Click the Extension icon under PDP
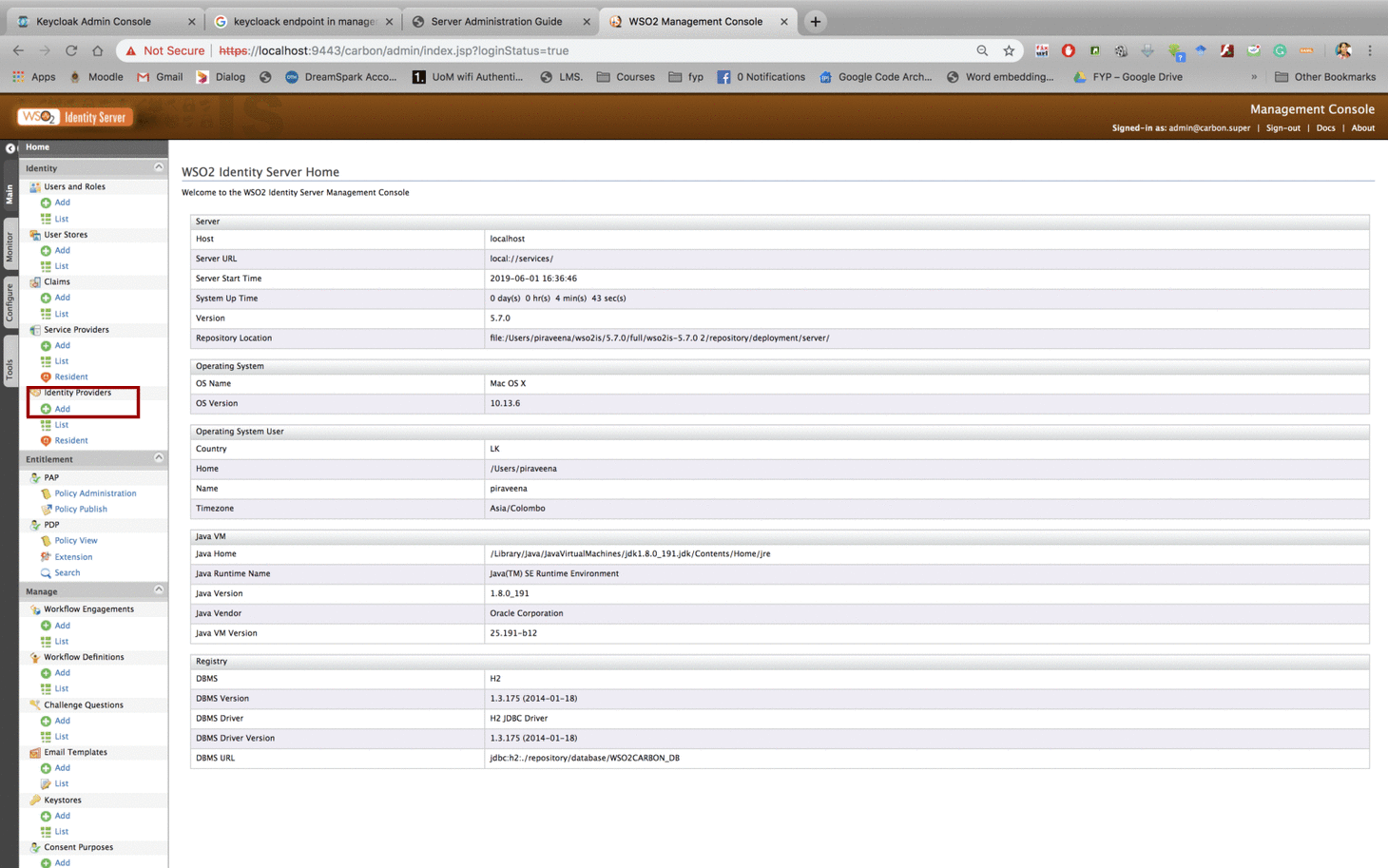This screenshot has height=868, width=1388. tap(46, 556)
